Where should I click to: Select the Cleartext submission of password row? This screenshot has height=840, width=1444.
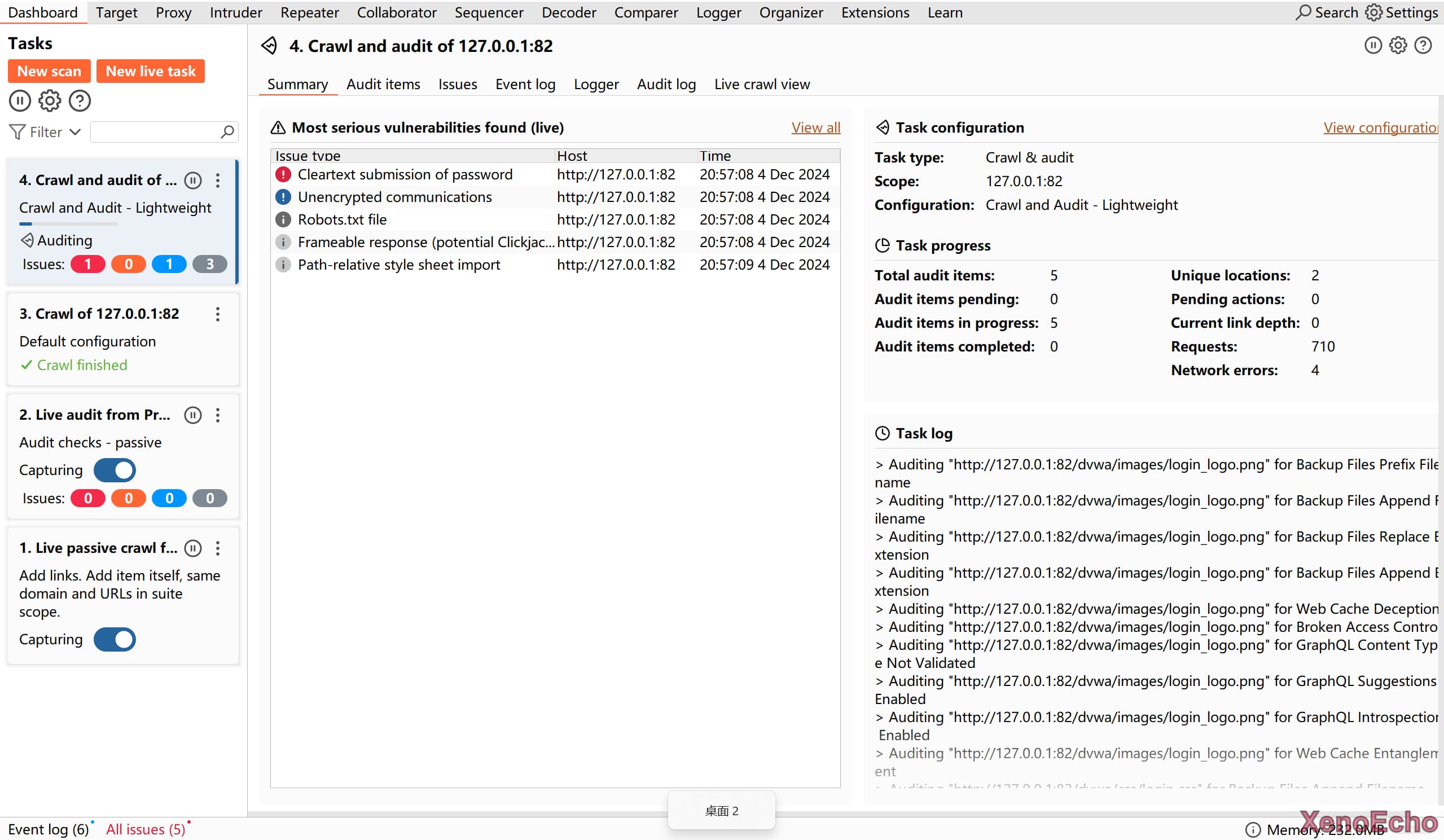coord(405,174)
